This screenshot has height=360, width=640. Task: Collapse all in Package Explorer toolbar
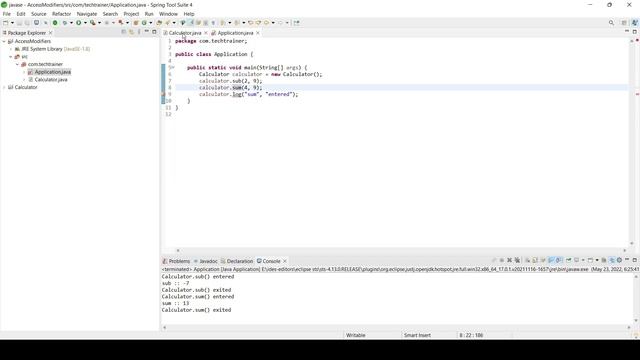tap(123, 32)
